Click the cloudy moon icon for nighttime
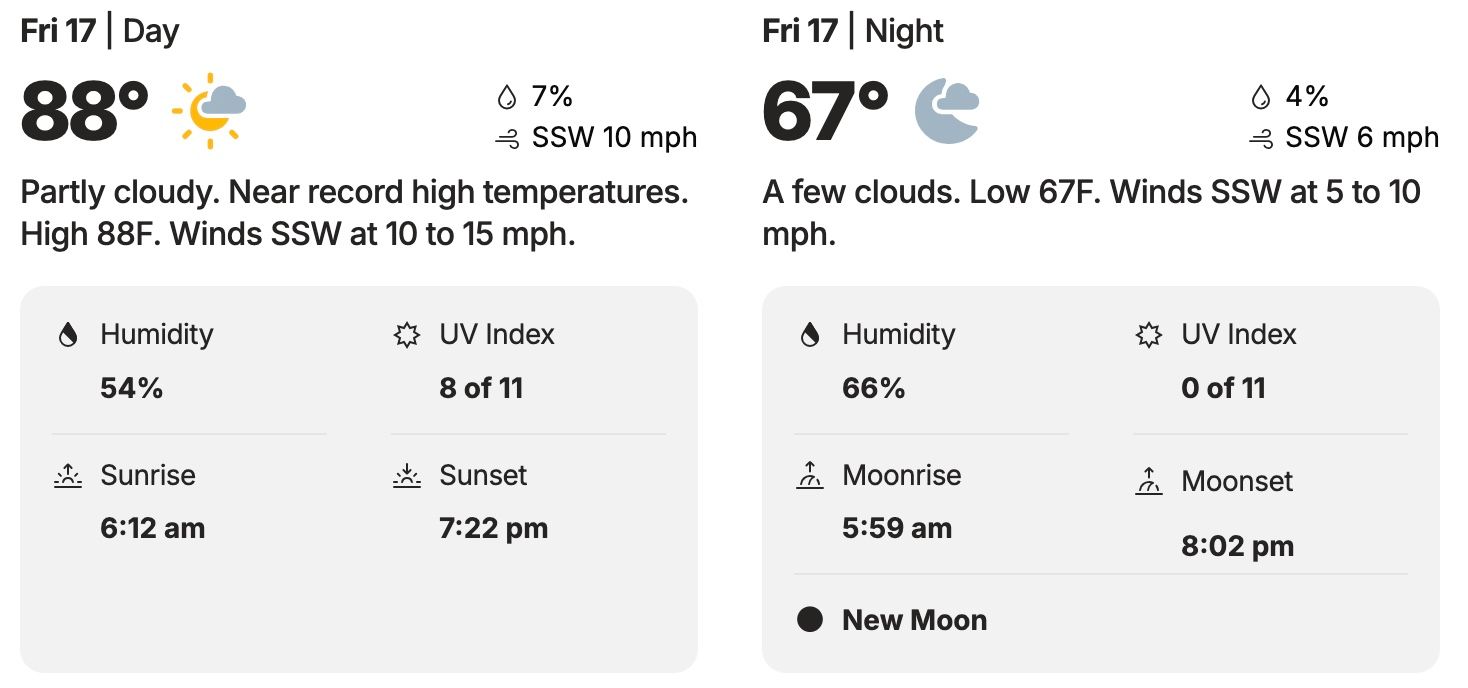This screenshot has width=1468, height=688. tap(947, 111)
